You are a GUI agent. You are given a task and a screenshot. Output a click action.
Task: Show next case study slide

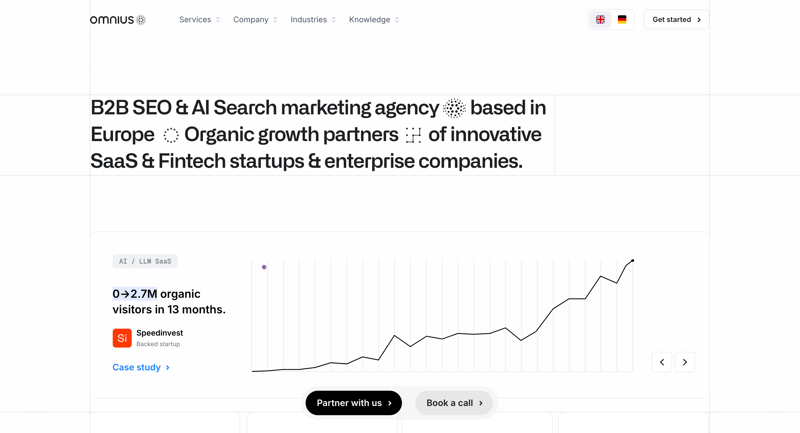pos(685,362)
